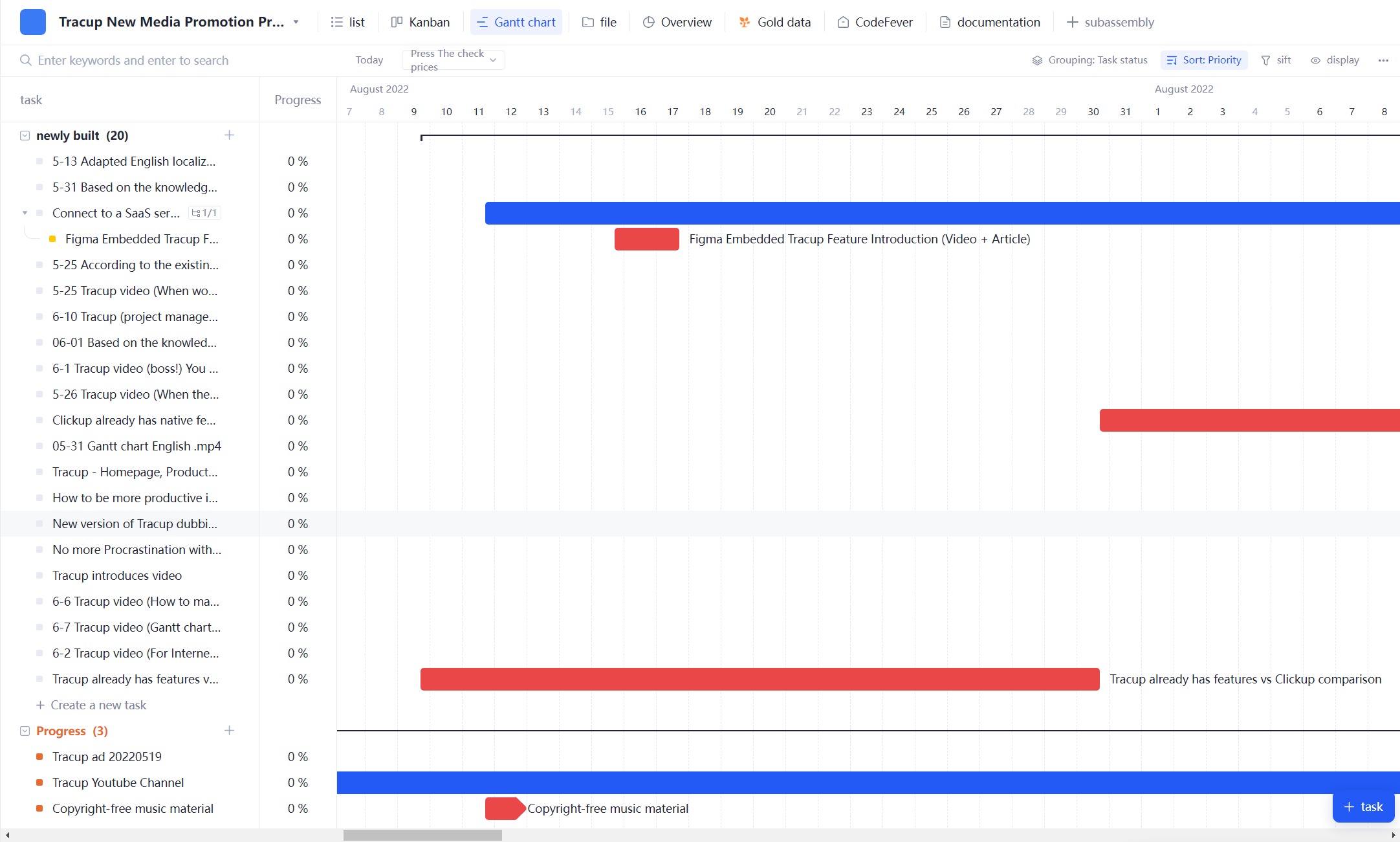1400x842 pixels.
Task: Open the file tab
Action: coord(599,22)
